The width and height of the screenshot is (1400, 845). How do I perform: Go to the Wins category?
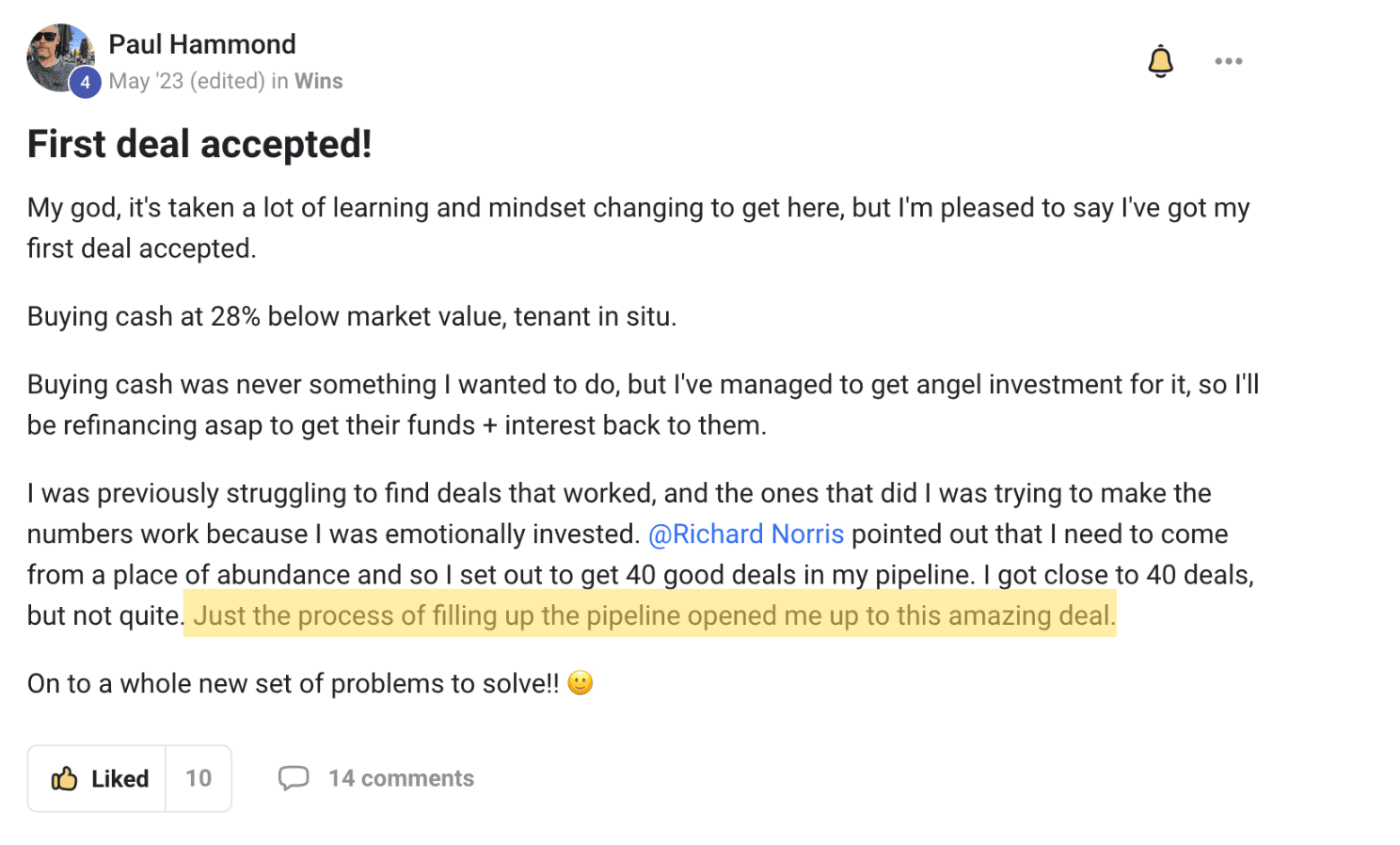click(x=318, y=81)
